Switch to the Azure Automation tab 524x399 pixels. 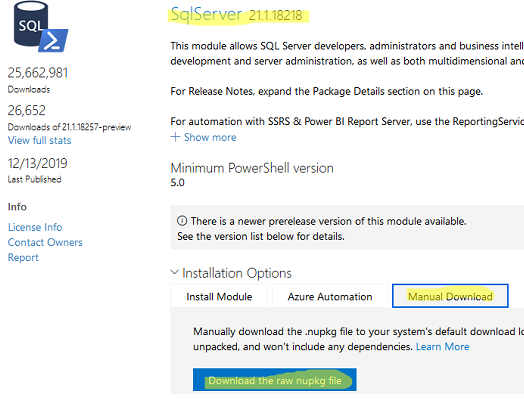[330, 296]
